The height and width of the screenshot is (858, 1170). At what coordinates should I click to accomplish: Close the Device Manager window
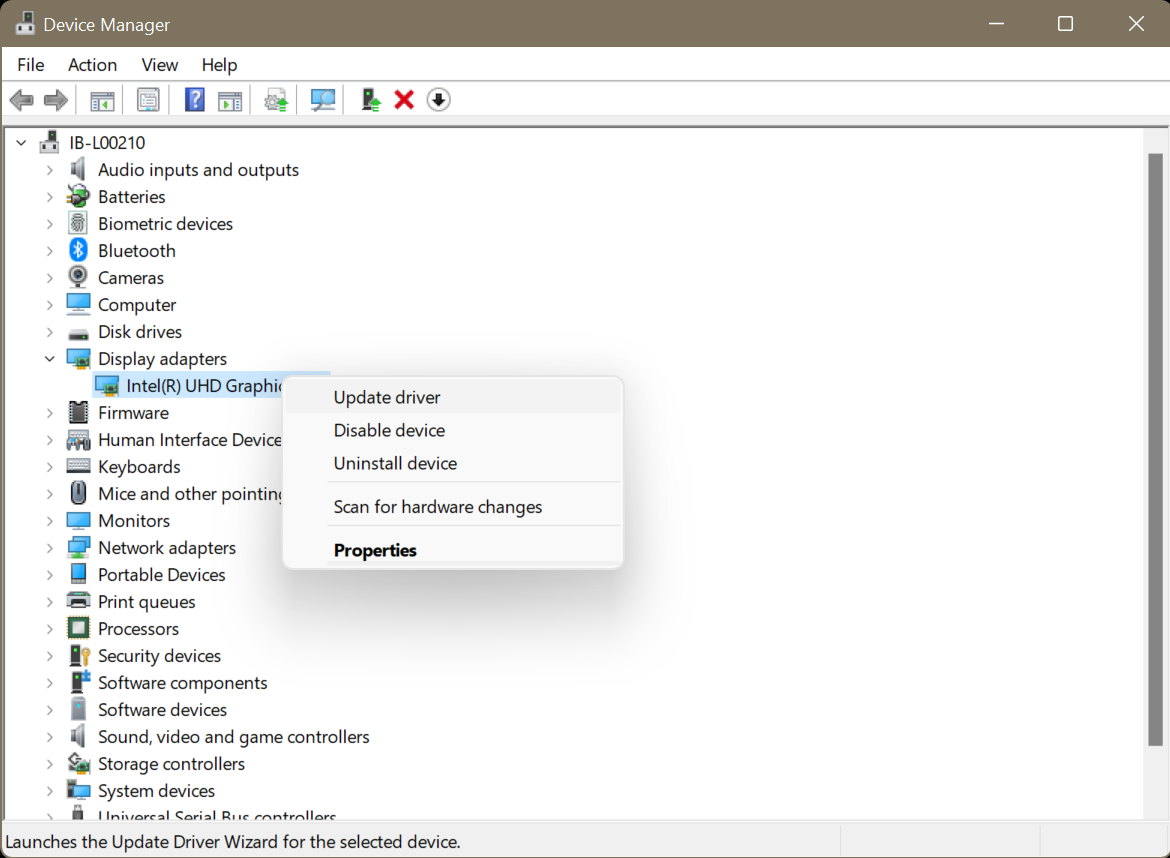point(1136,24)
